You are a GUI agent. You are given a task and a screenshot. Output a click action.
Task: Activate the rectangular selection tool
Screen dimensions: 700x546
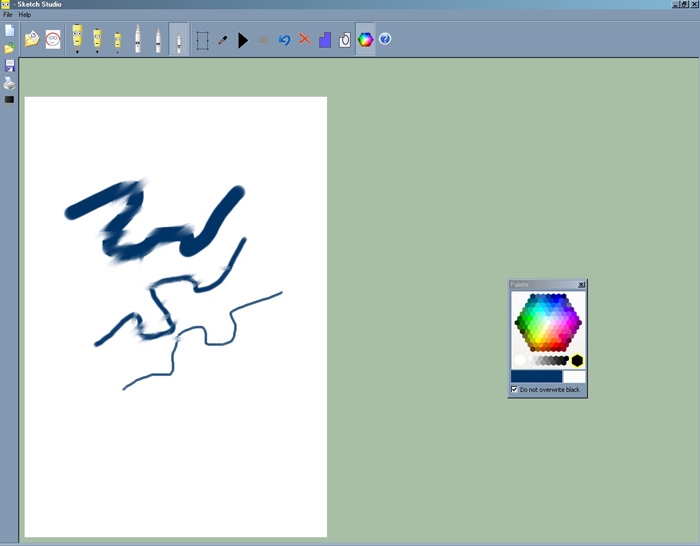pyautogui.click(x=202, y=40)
